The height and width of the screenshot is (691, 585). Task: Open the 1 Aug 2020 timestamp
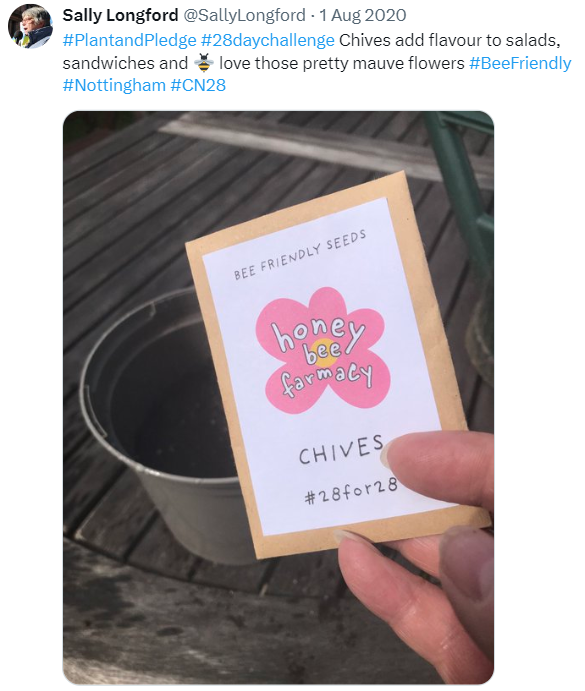click(x=362, y=15)
